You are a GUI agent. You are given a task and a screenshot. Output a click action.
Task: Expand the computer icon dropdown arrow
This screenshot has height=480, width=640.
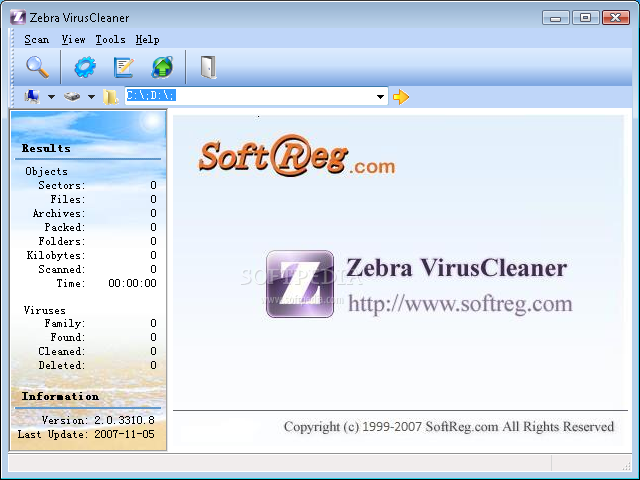[x=51, y=97]
